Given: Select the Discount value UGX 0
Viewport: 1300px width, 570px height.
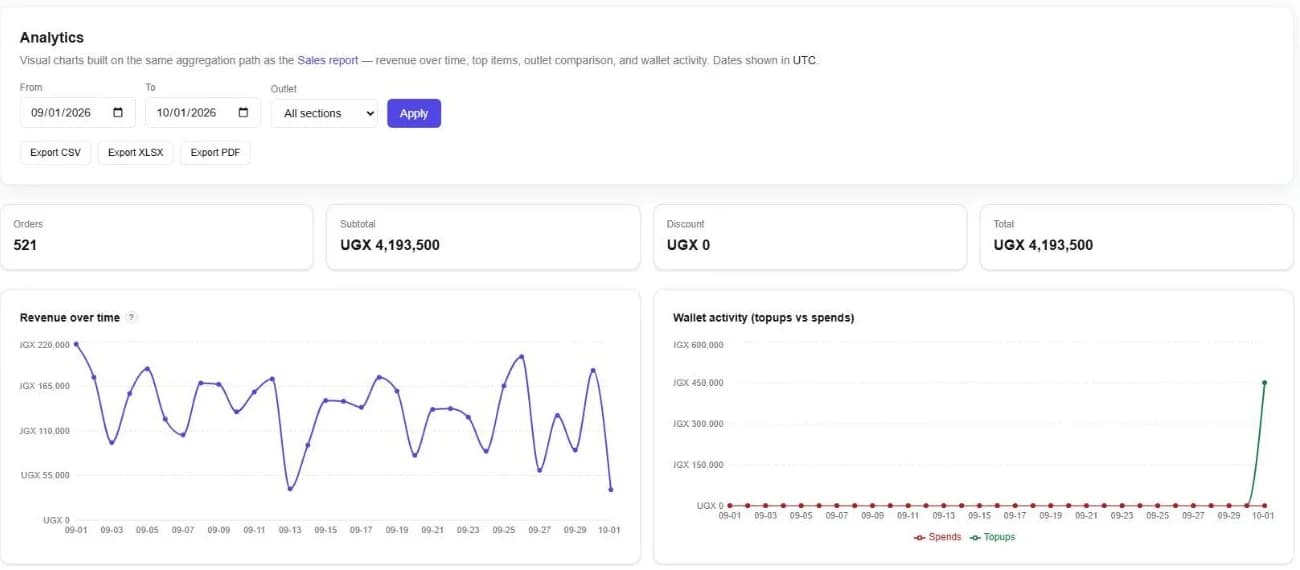Looking at the screenshot, I should coord(688,245).
